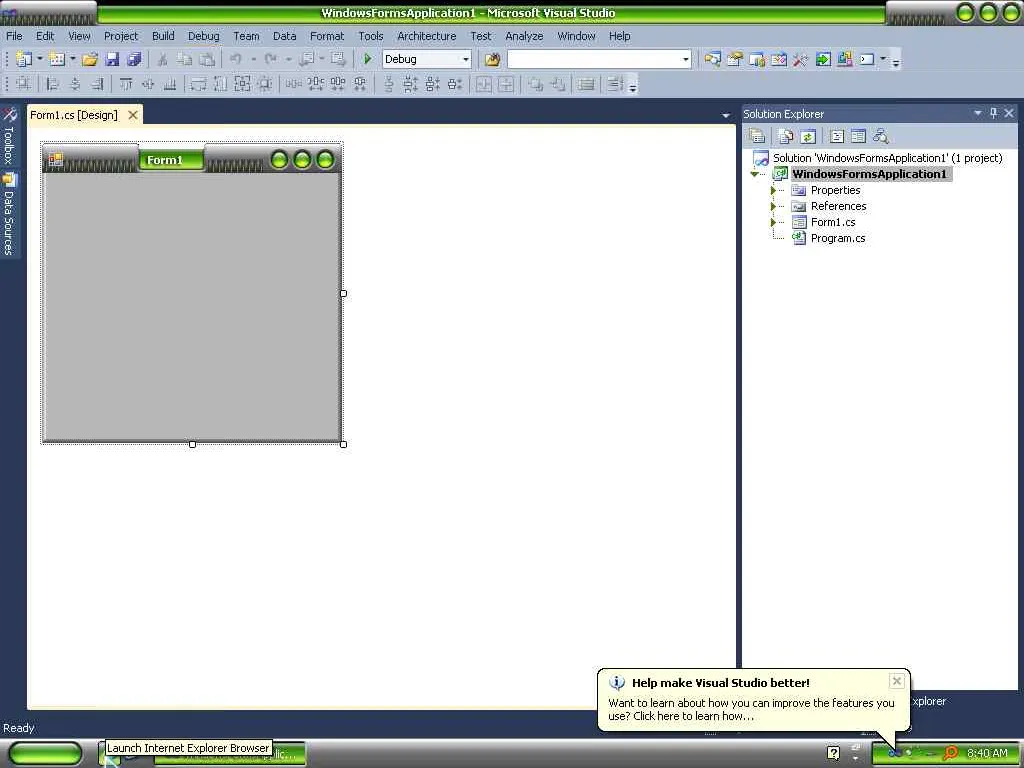This screenshot has height=768, width=1024.
Task: Toggle auto-hide pin on Solution Explorer
Action: tap(993, 113)
